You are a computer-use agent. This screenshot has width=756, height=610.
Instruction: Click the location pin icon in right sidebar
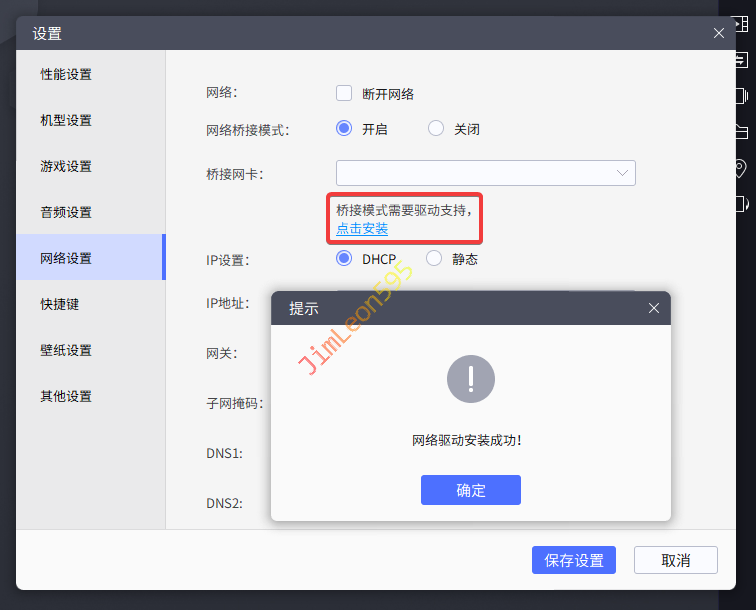[741, 168]
